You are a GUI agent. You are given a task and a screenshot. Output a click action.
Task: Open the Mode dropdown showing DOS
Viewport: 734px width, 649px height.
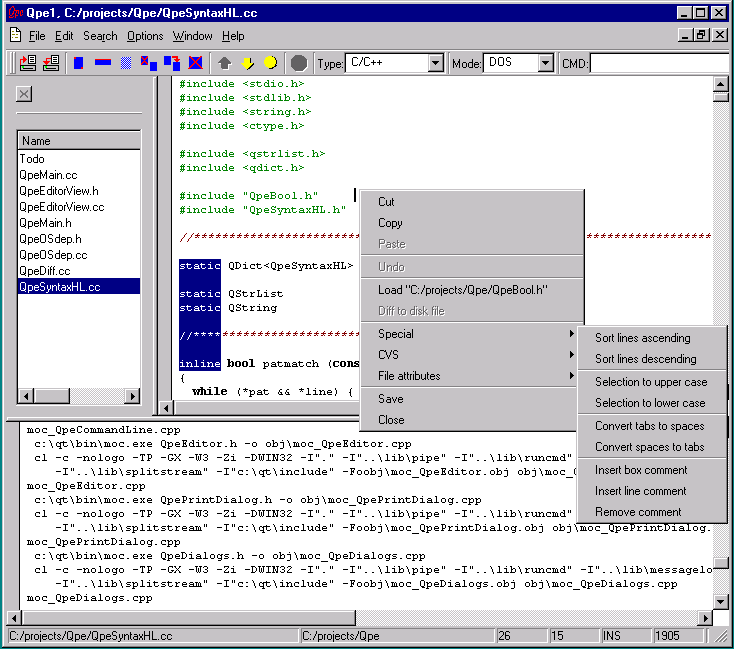545,63
